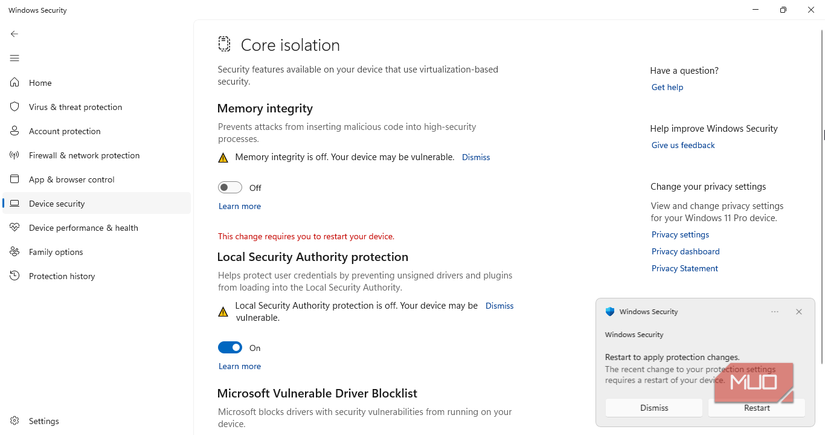Open Privacy settings link

[680, 235]
